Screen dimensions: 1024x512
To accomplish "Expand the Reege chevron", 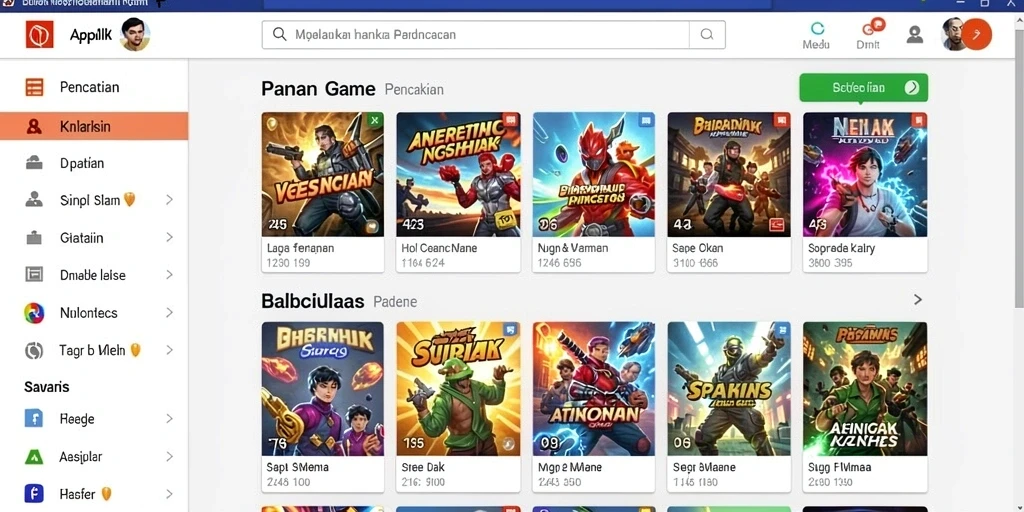I will [x=169, y=419].
